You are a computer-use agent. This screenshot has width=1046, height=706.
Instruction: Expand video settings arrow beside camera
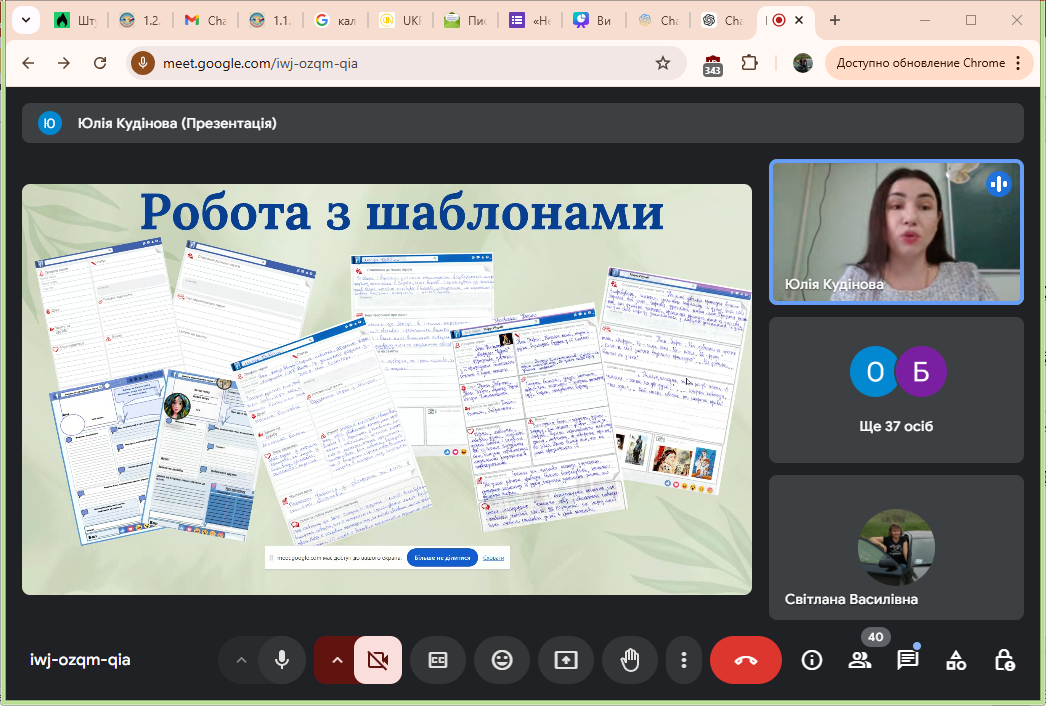click(337, 660)
